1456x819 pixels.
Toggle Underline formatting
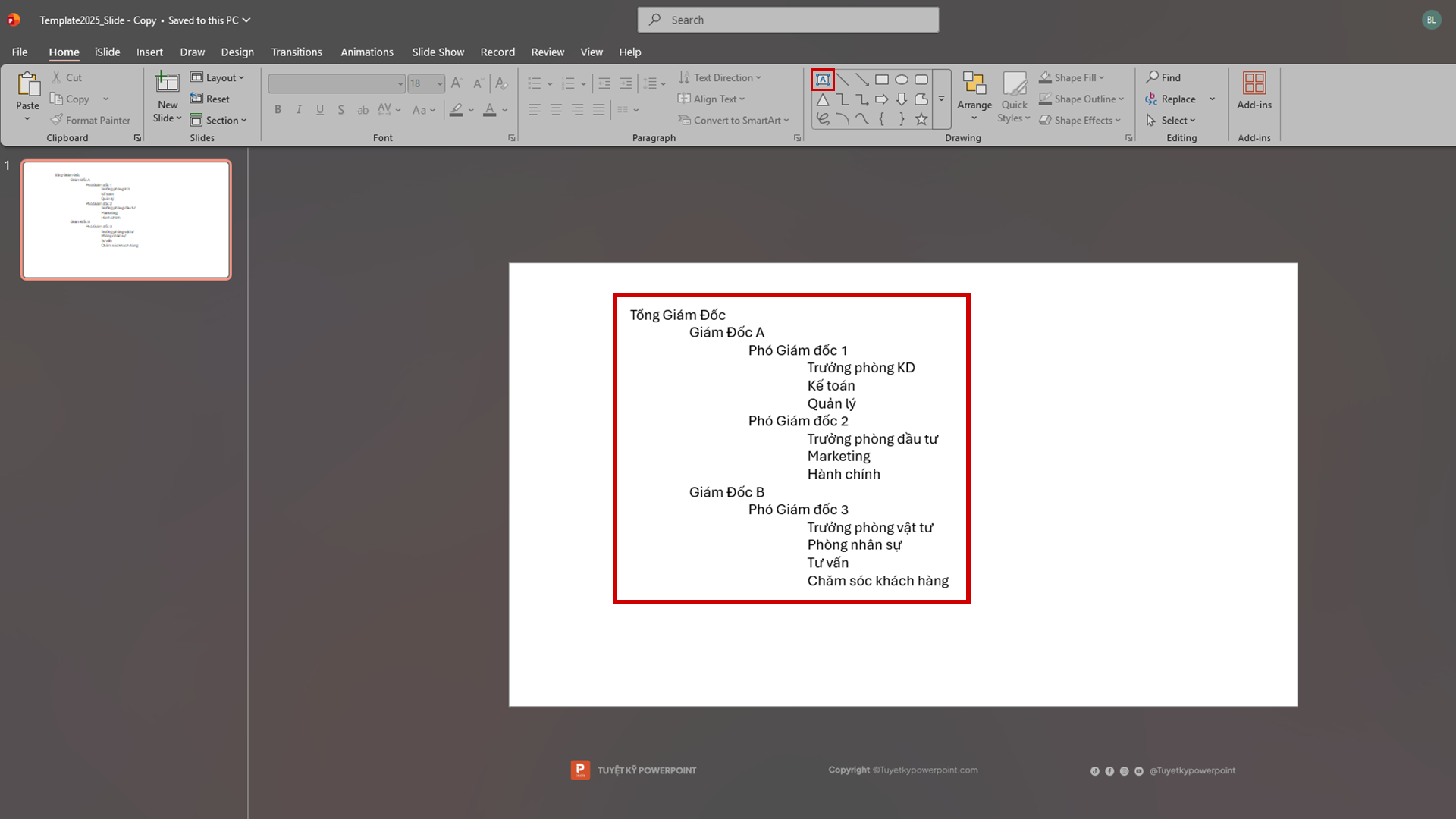click(320, 110)
